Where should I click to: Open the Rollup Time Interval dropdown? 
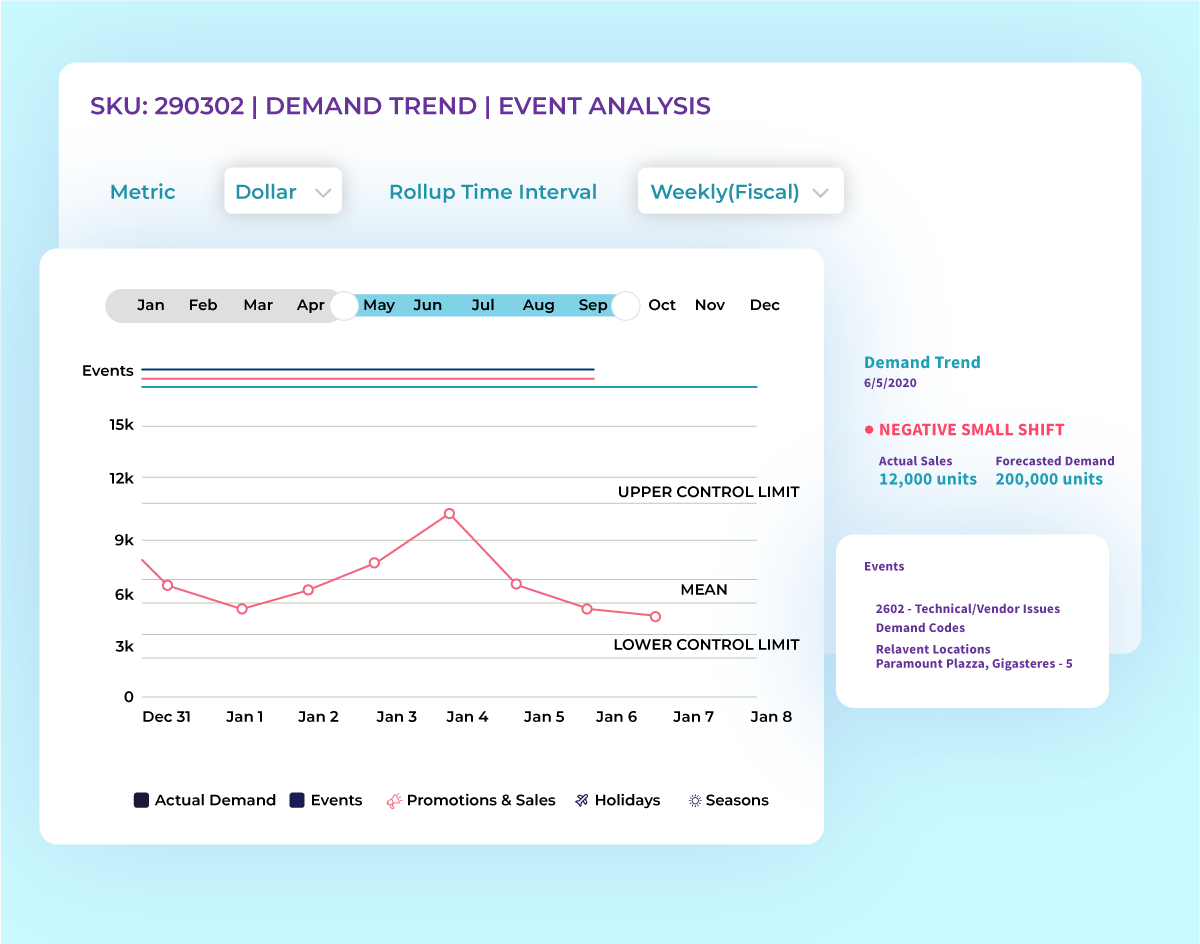[x=740, y=191]
